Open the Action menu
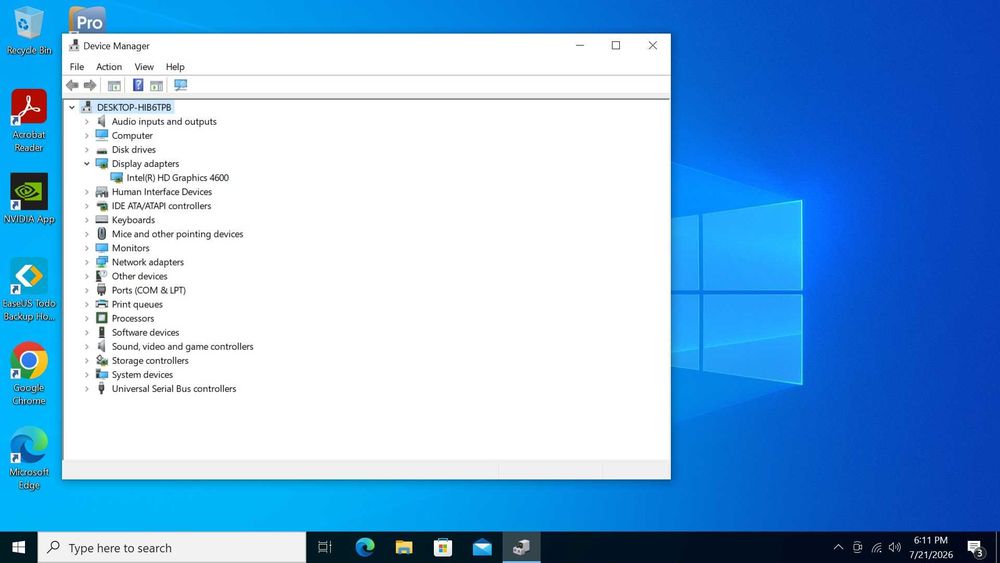This screenshot has width=1000, height=563. (109, 66)
